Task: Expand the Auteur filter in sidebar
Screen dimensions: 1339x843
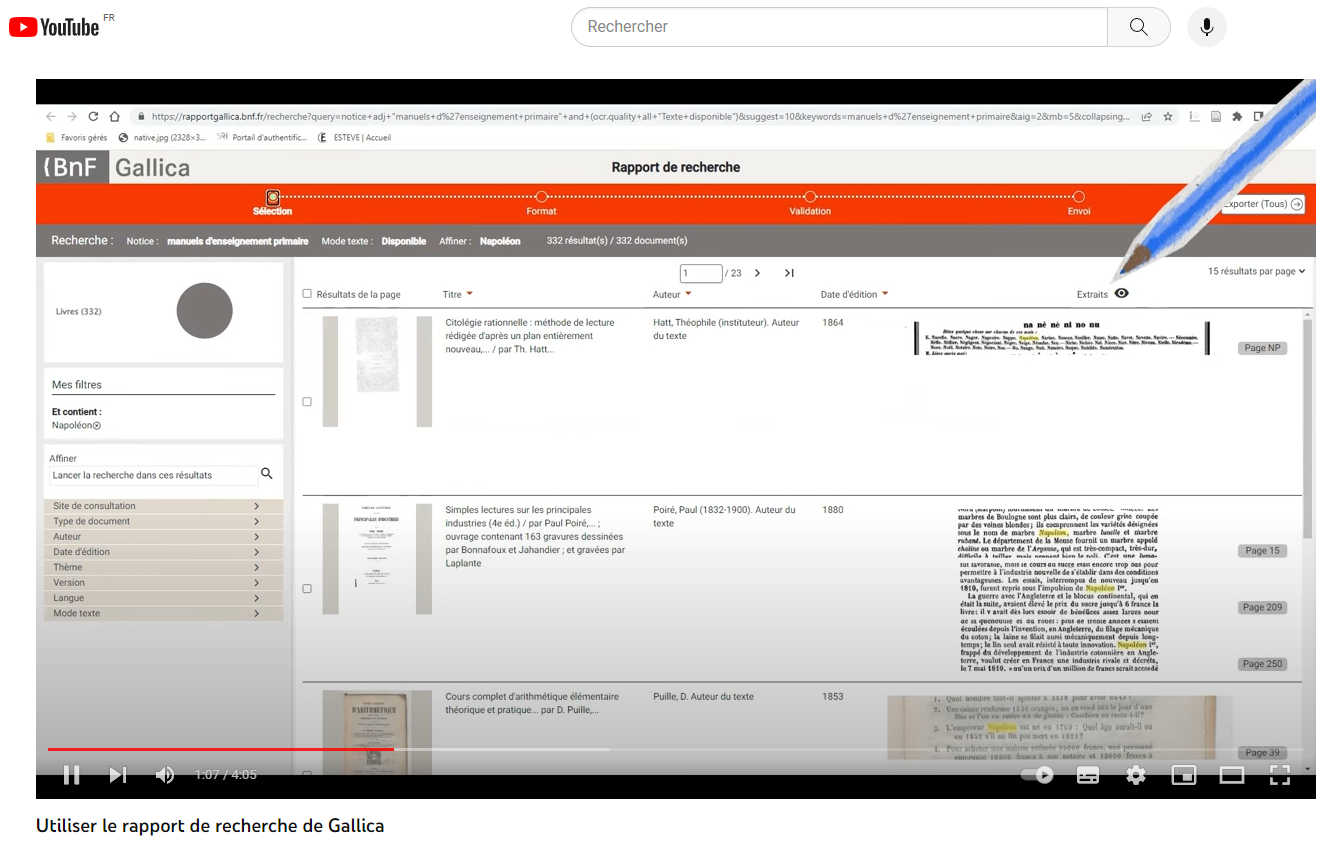Action: [163, 537]
